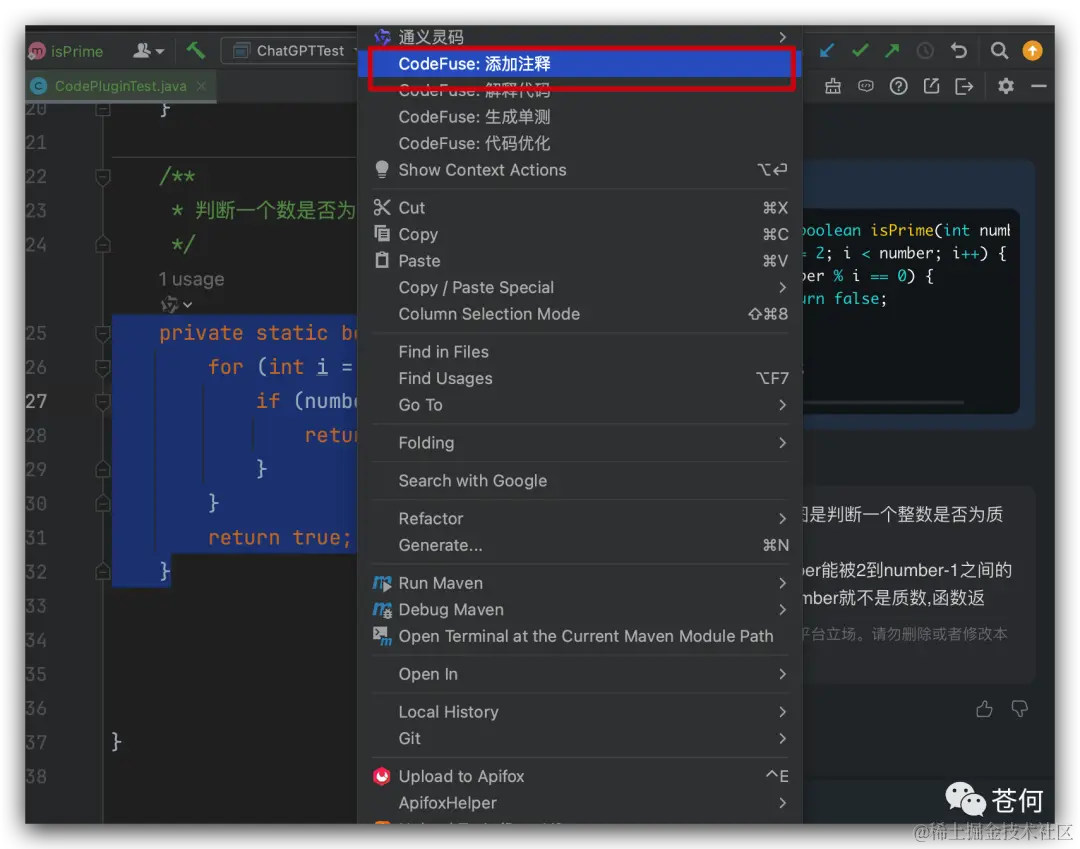
Task: Click line number 33 in gutter
Action: point(37,606)
